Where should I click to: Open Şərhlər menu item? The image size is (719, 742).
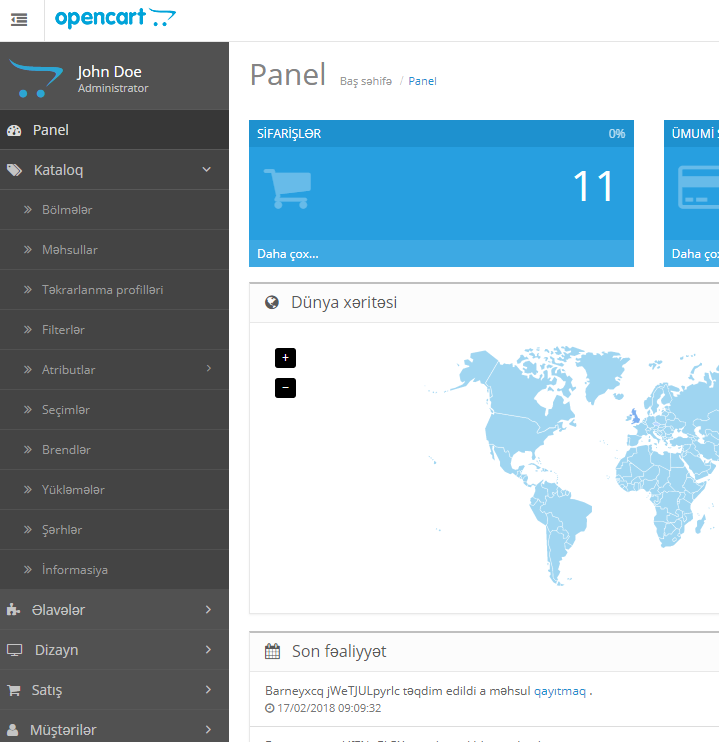[x=115, y=530]
